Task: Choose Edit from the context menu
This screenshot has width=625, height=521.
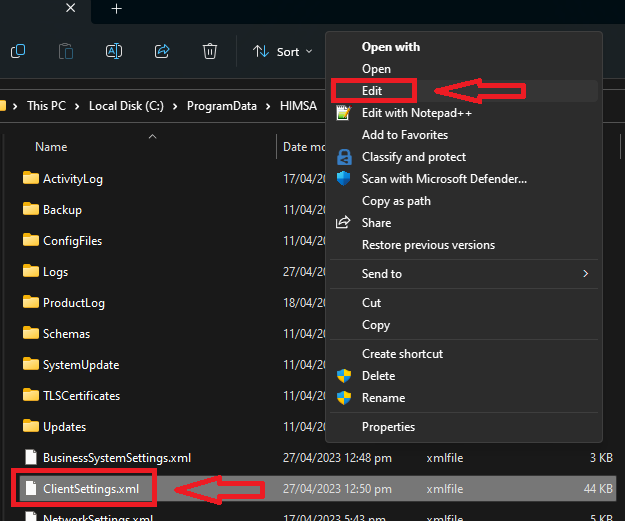Action: click(x=372, y=91)
